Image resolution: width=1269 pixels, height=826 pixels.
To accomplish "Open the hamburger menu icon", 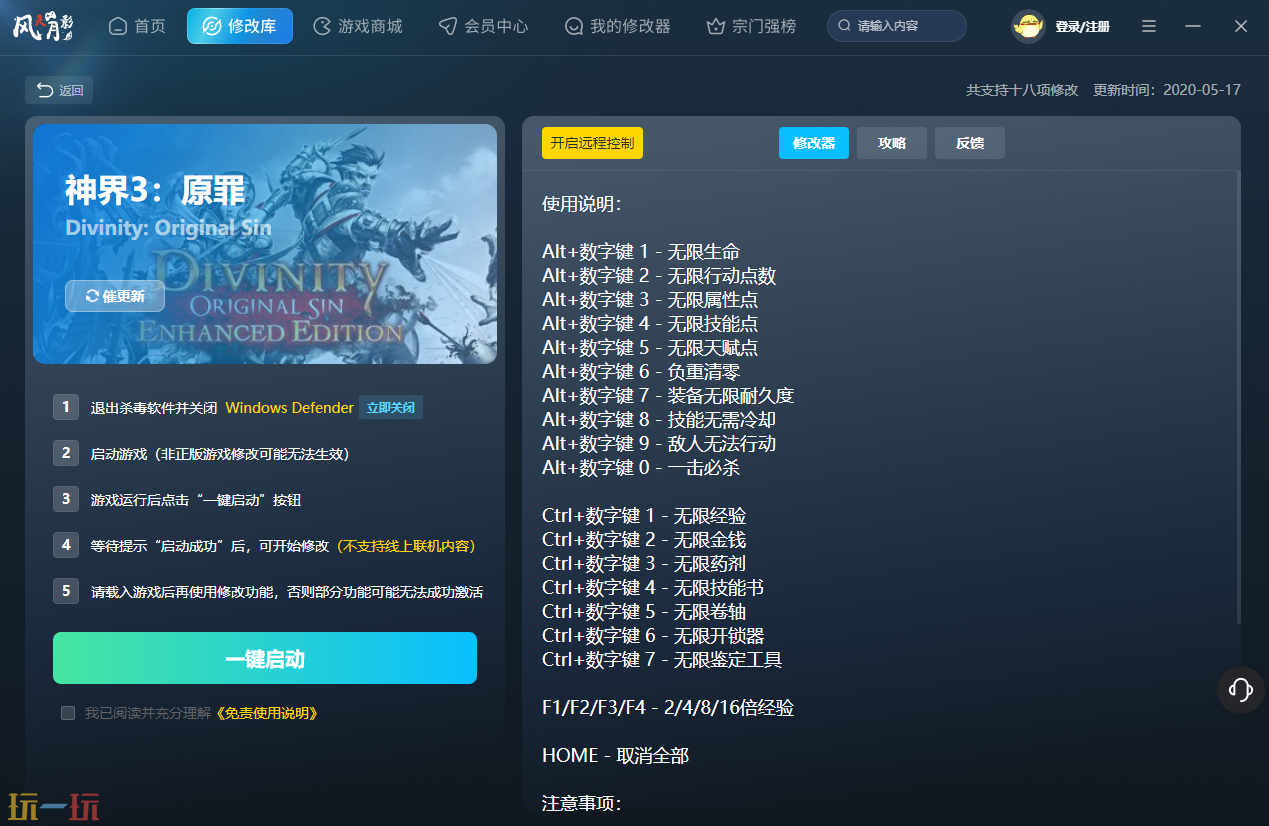I will pos(1149,26).
